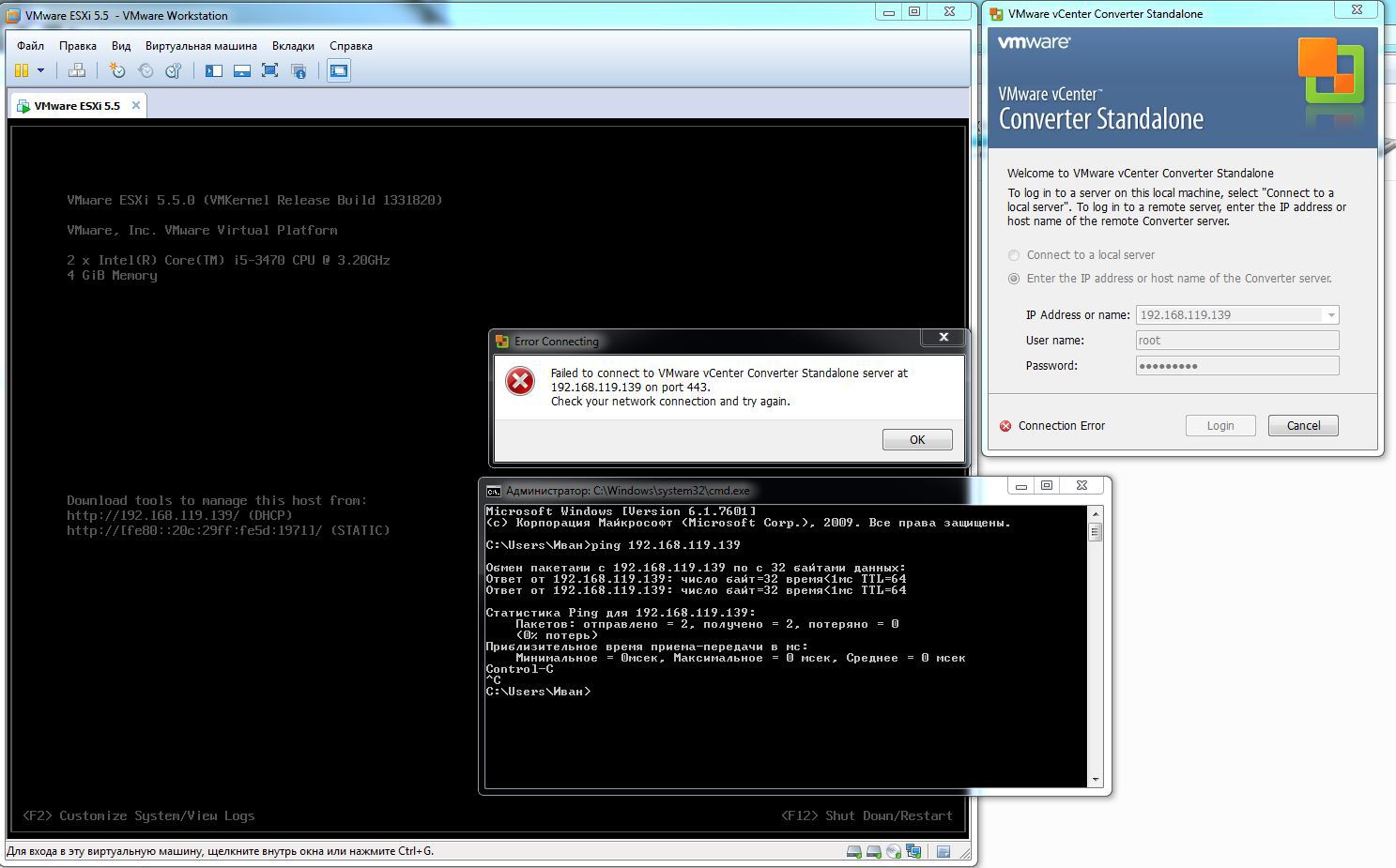Click the VMware Workstation title bar icon
The height and width of the screenshot is (868, 1396).
(x=14, y=15)
